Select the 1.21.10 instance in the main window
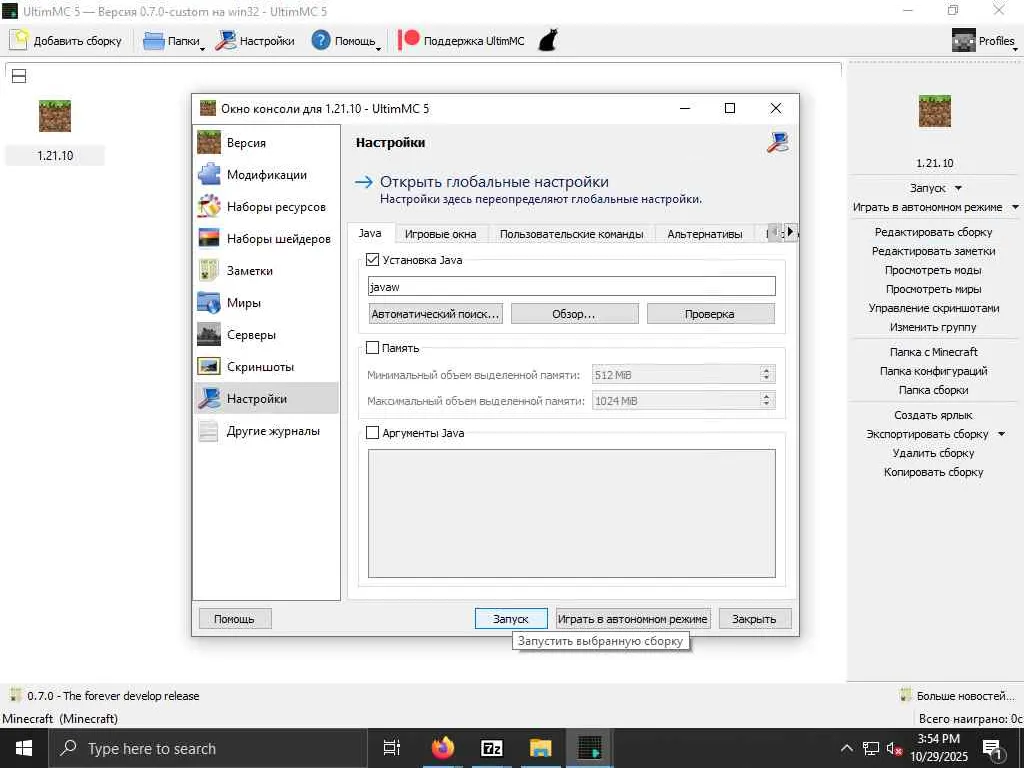Image resolution: width=1024 pixels, height=768 pixels. tap(55, 131)
